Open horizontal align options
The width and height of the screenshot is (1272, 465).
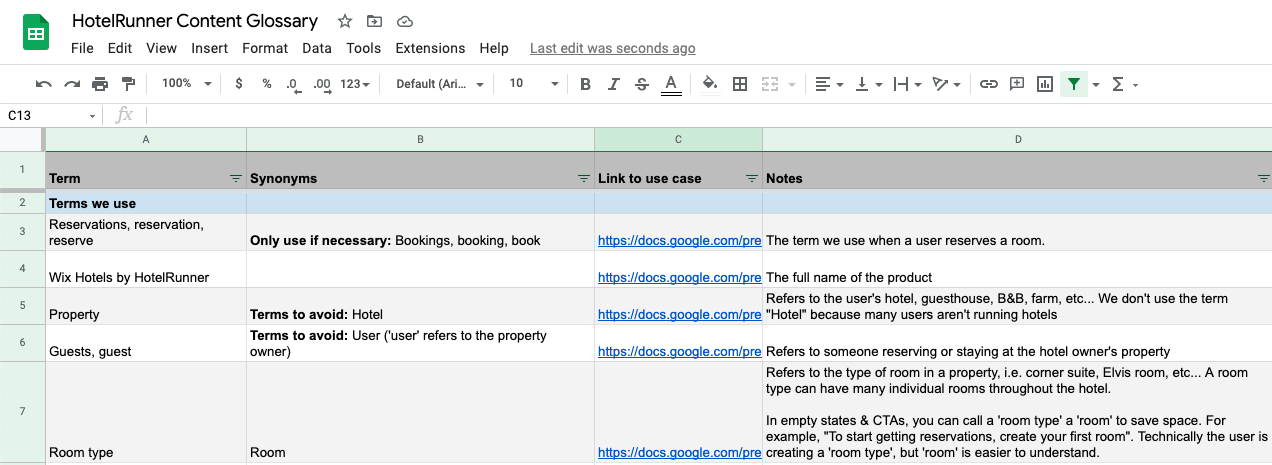pyautogui.click(x=829, y=84)
